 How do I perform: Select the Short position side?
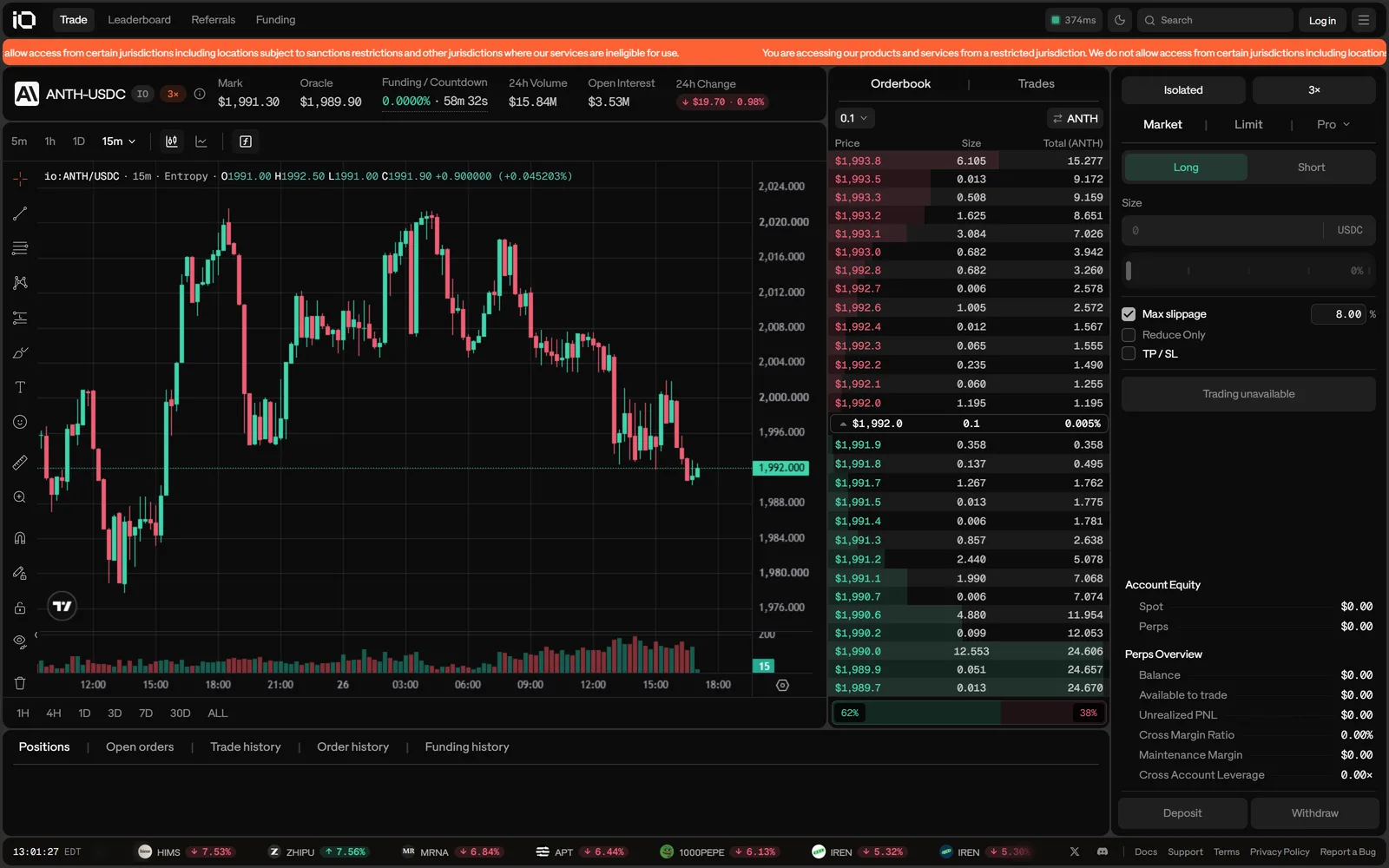coord(1311,168)
